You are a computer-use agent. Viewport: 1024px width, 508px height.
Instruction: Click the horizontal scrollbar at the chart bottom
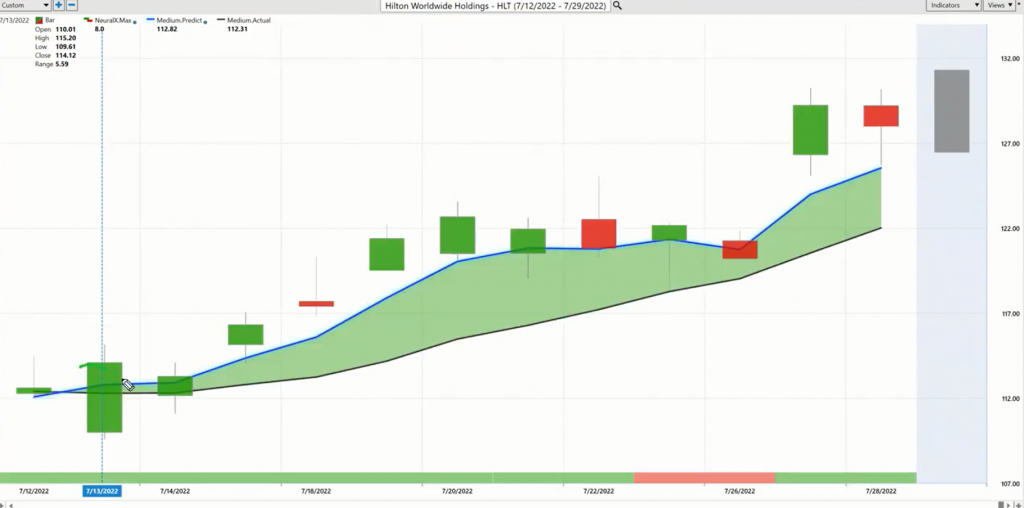click(x=506, y=504)
